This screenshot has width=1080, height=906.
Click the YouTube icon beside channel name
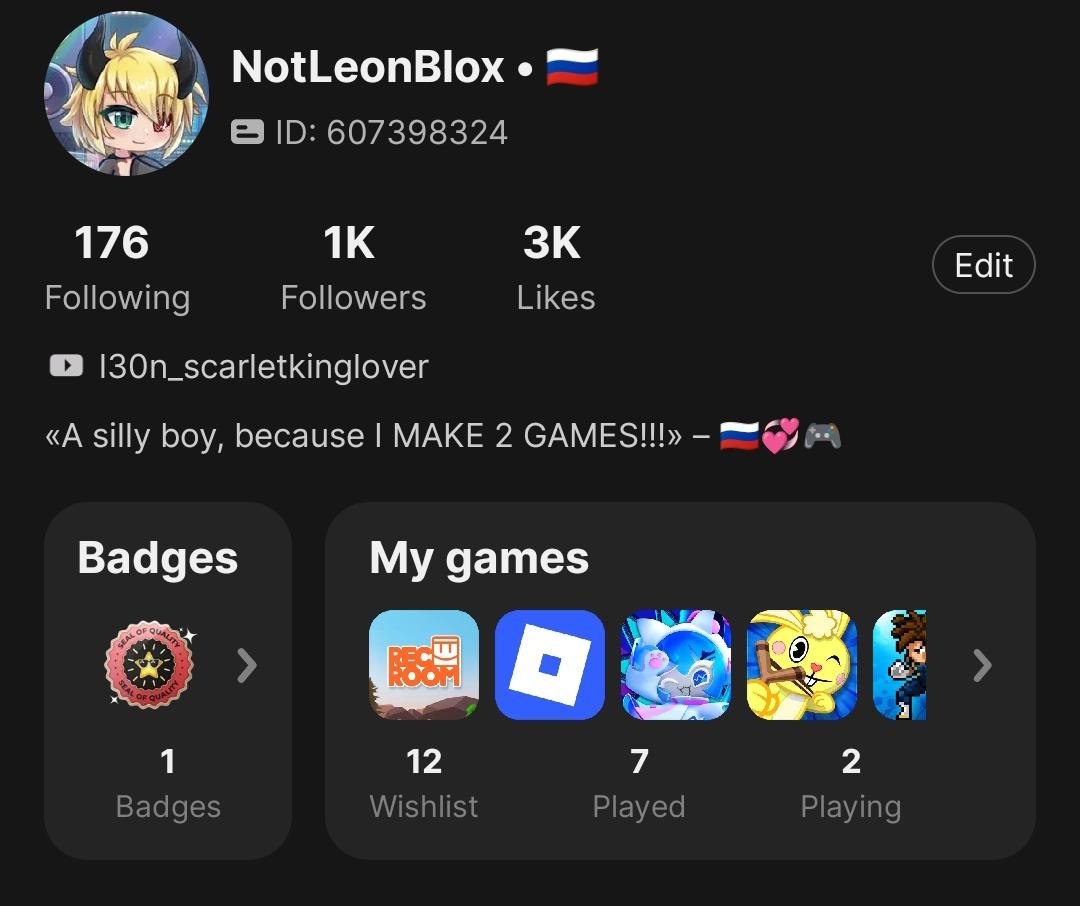point(65,366)
